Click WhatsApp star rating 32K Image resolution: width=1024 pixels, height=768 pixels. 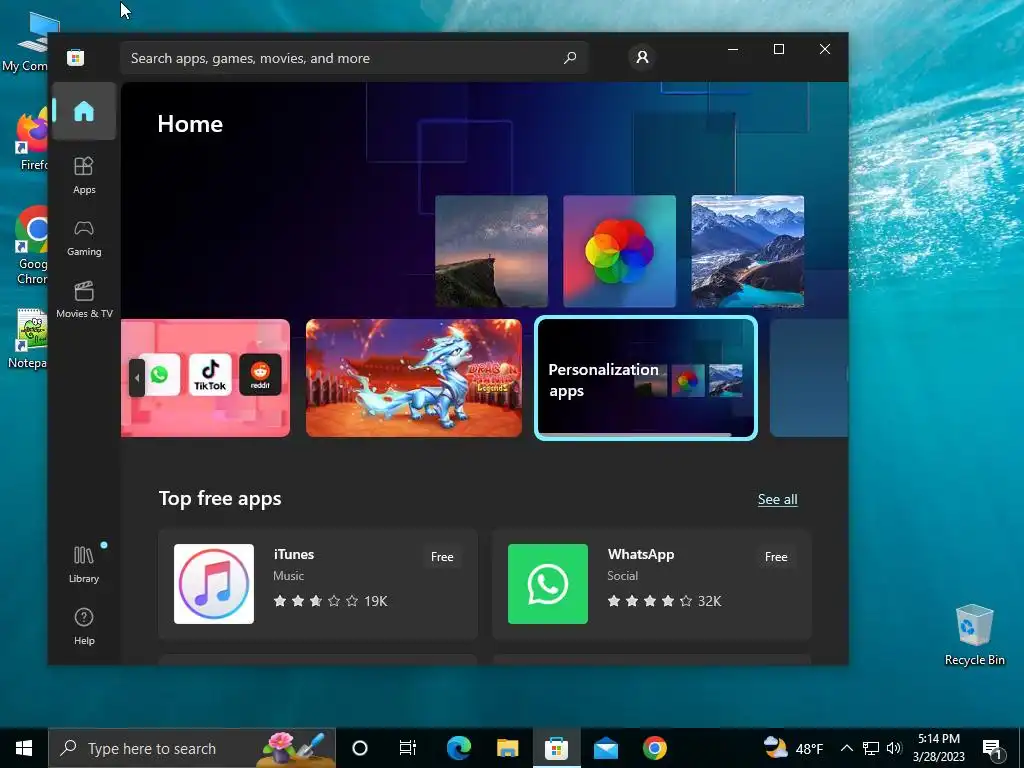[x=664, y=601]
